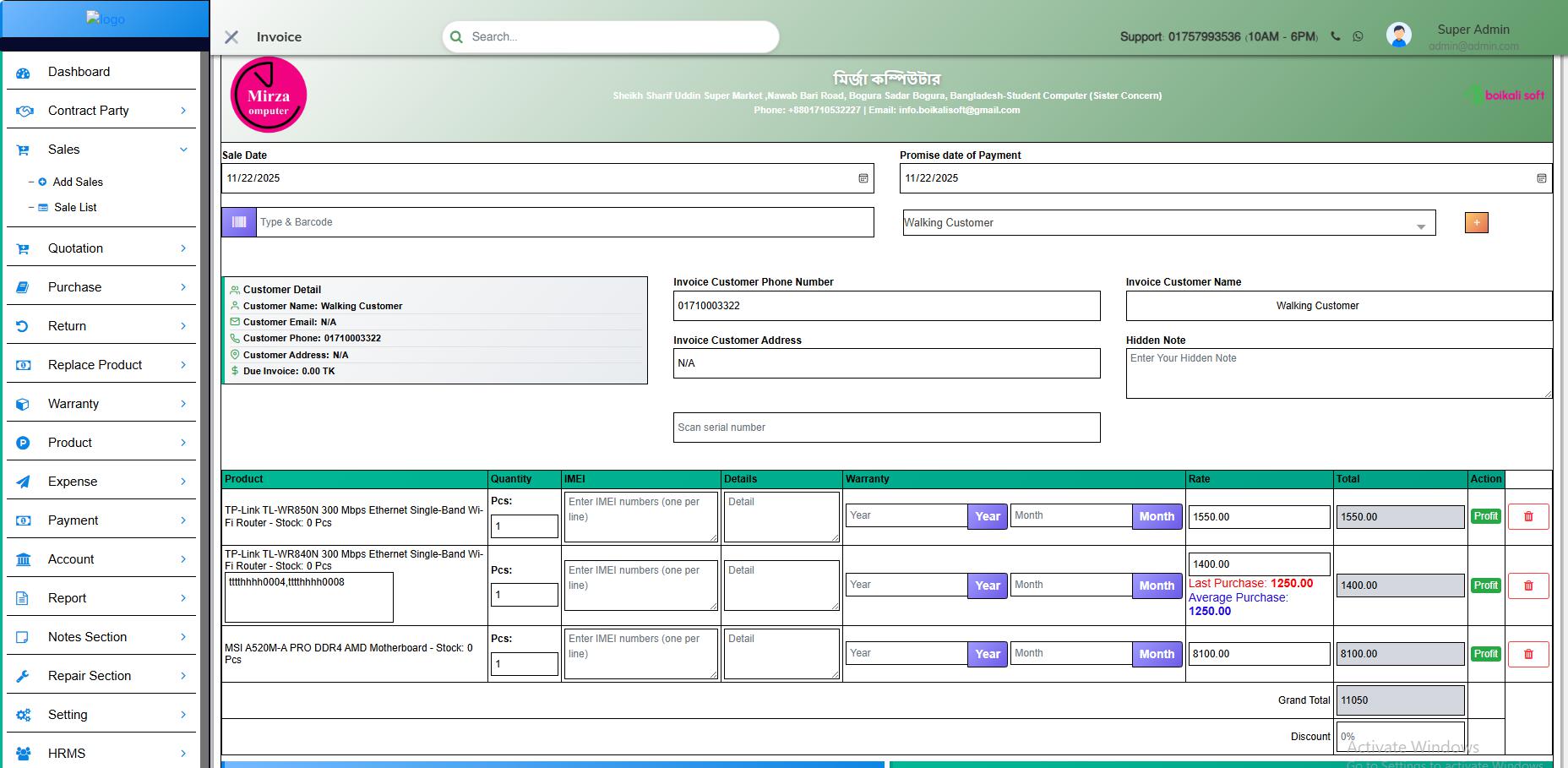The width and height of the screenshot is (1568, 768).
Task: Delete the MSI A520M-A product row
Action: click(x=1528, y=653)
